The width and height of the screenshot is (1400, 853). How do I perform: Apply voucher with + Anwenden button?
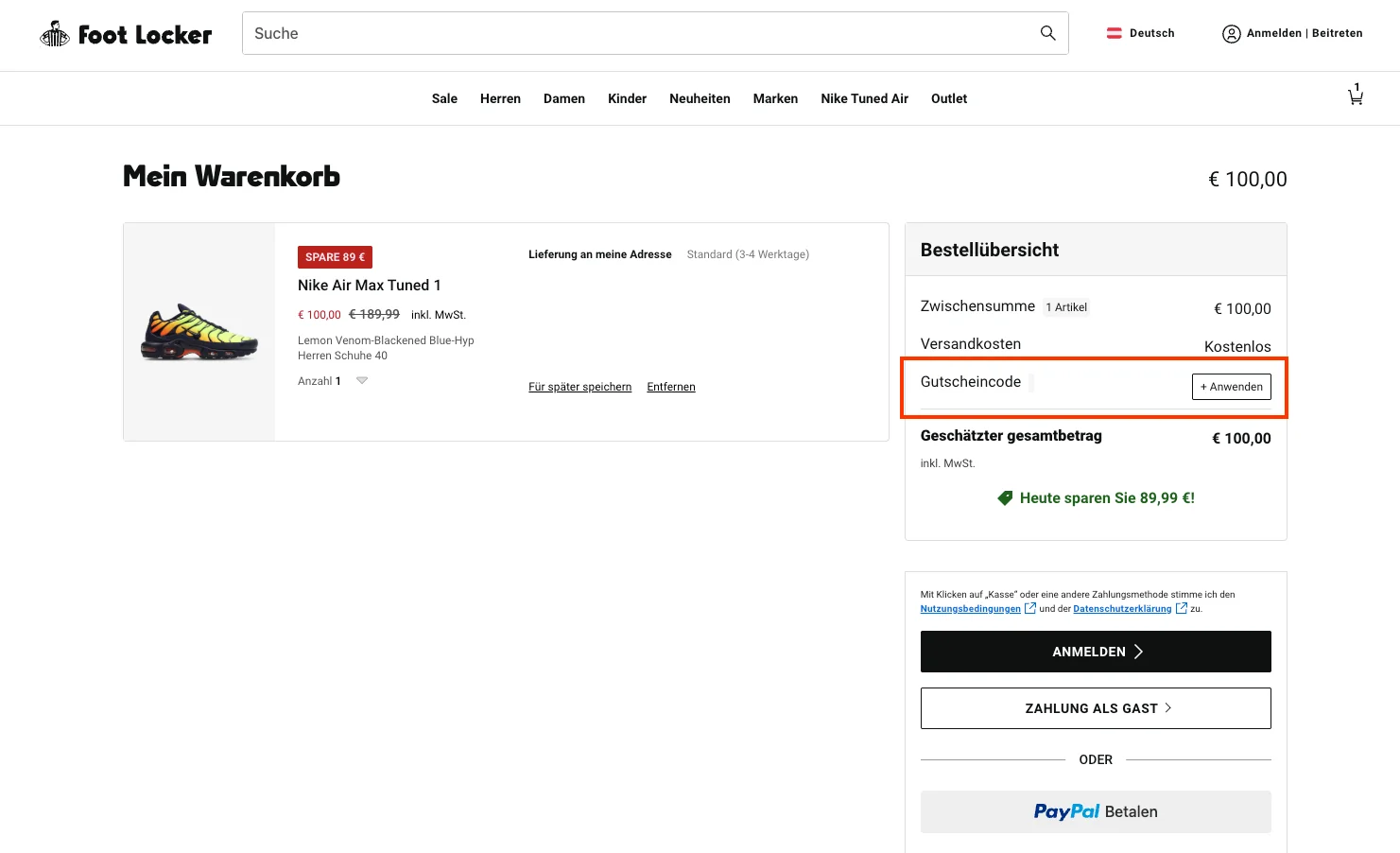click(x=1231, y=386)
